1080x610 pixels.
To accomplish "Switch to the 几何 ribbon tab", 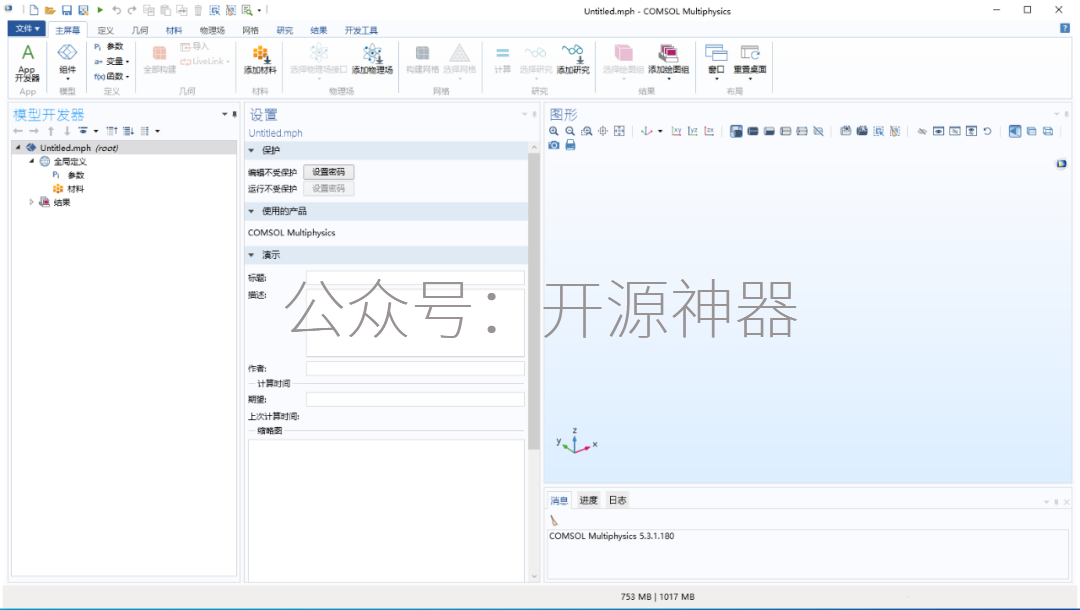I will [140, 30].
